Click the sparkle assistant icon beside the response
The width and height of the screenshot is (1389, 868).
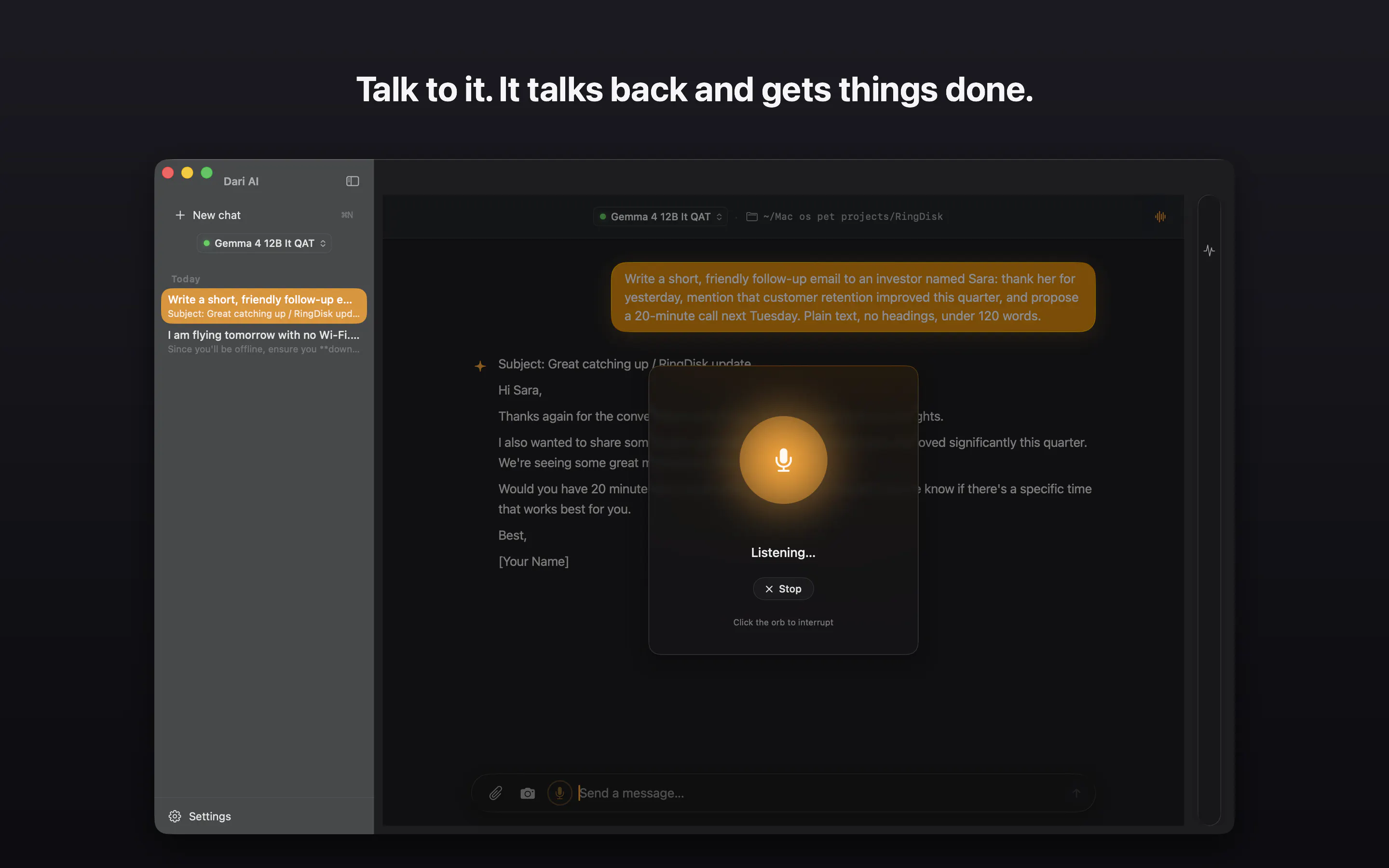(x=480, y=366)
